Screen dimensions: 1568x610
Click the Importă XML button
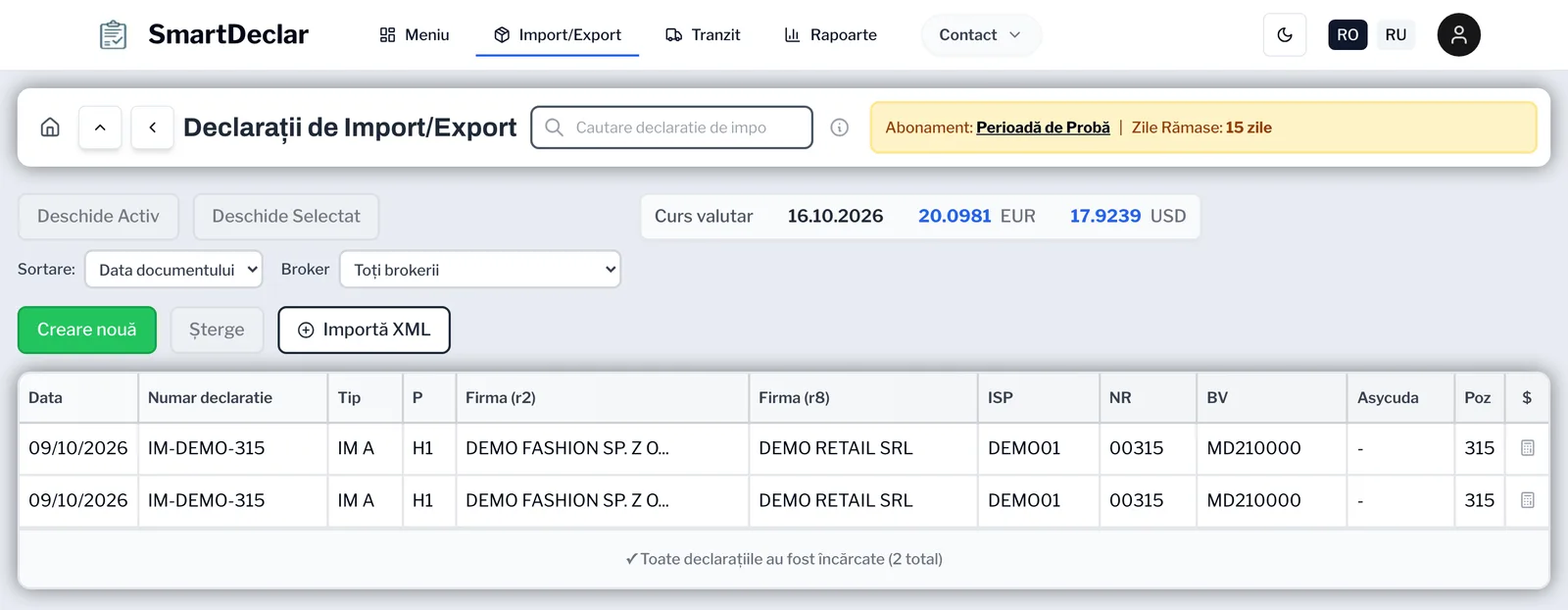tap(364, 330)
